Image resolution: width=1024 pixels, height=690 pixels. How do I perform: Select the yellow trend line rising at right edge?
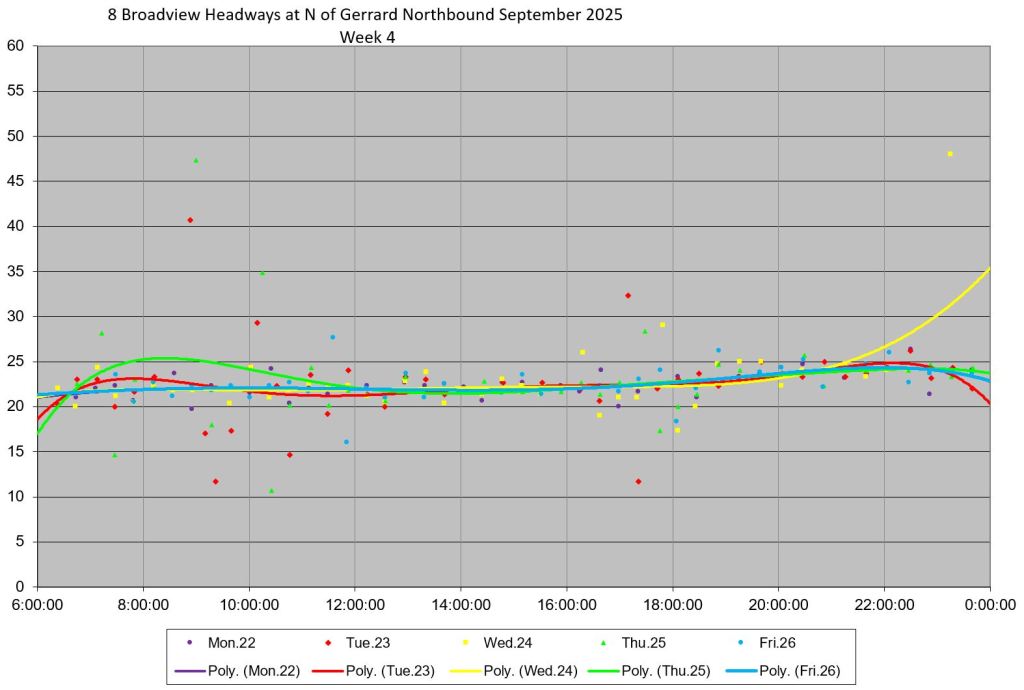[960, 300]
